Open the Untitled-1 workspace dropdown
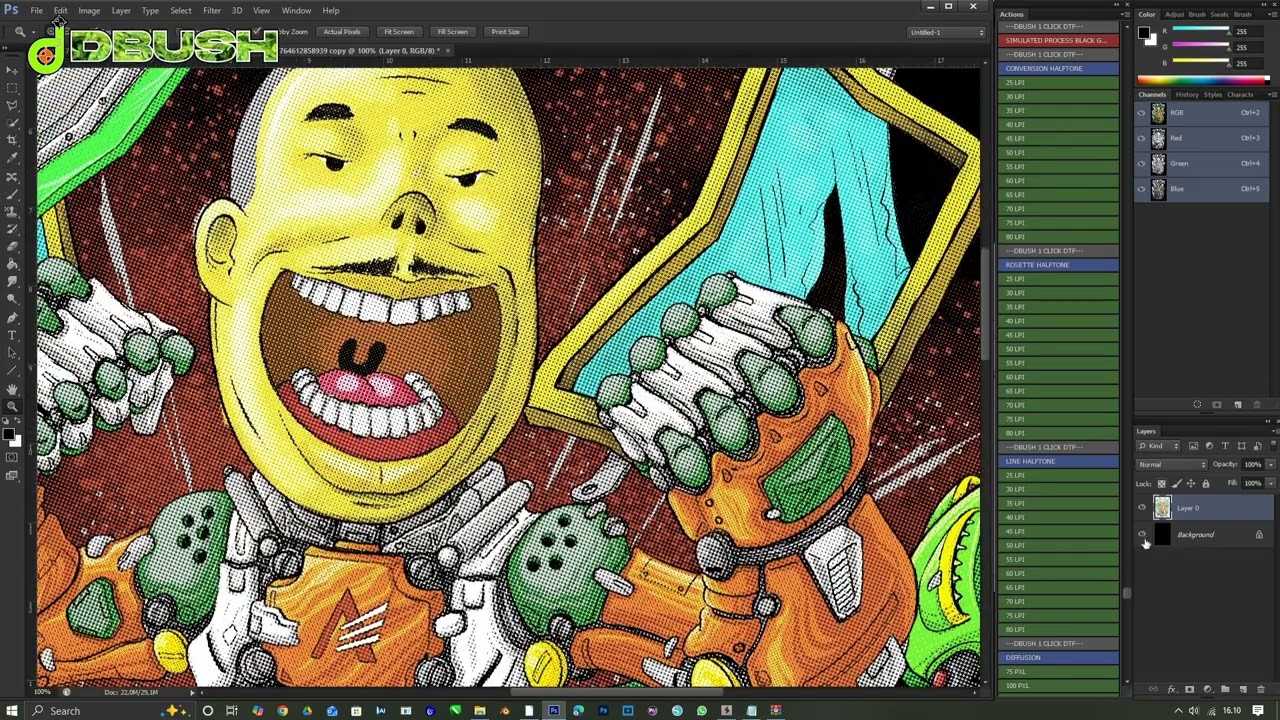This screenshot has height=720, width=1280. click(x=945, y=32)
